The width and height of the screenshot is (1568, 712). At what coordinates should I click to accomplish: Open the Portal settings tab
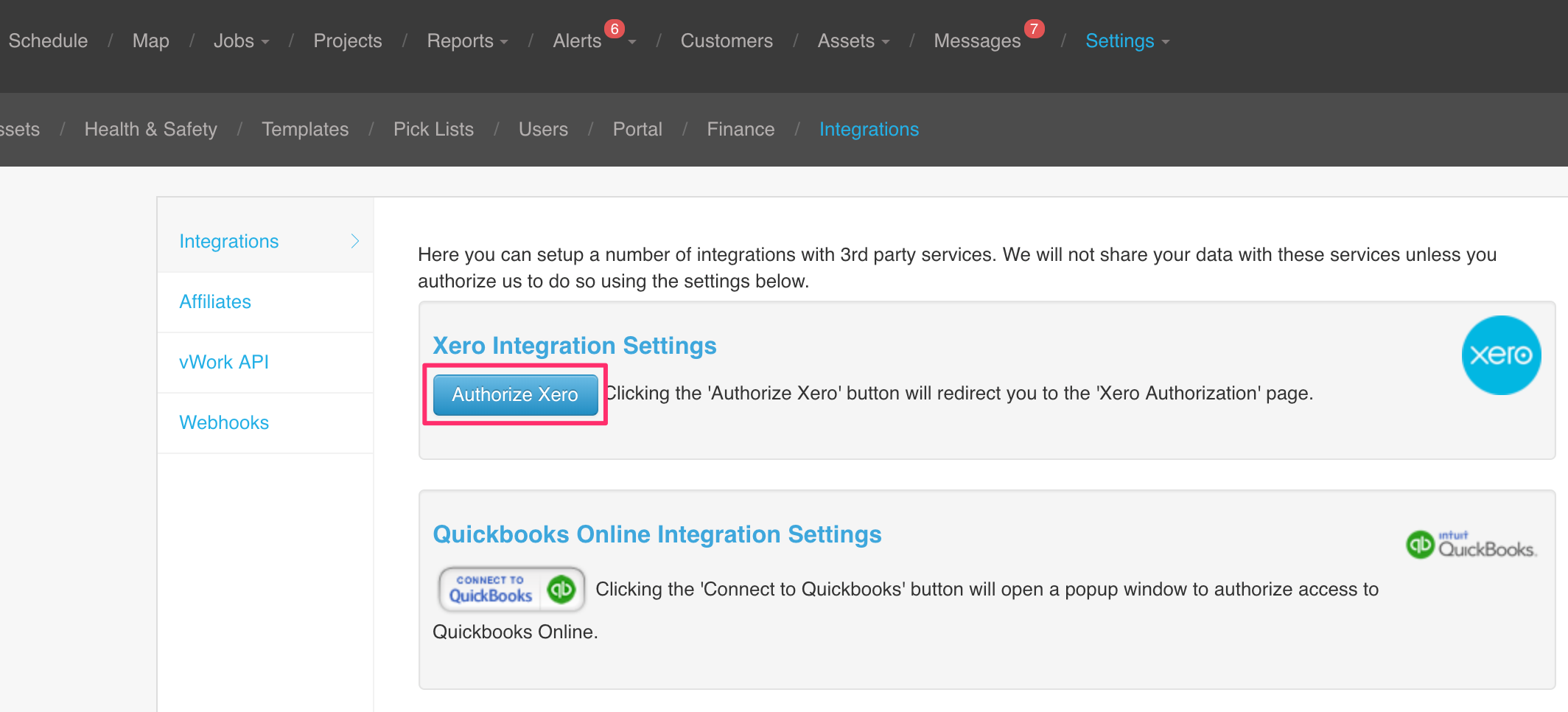[x=637, y=130]
